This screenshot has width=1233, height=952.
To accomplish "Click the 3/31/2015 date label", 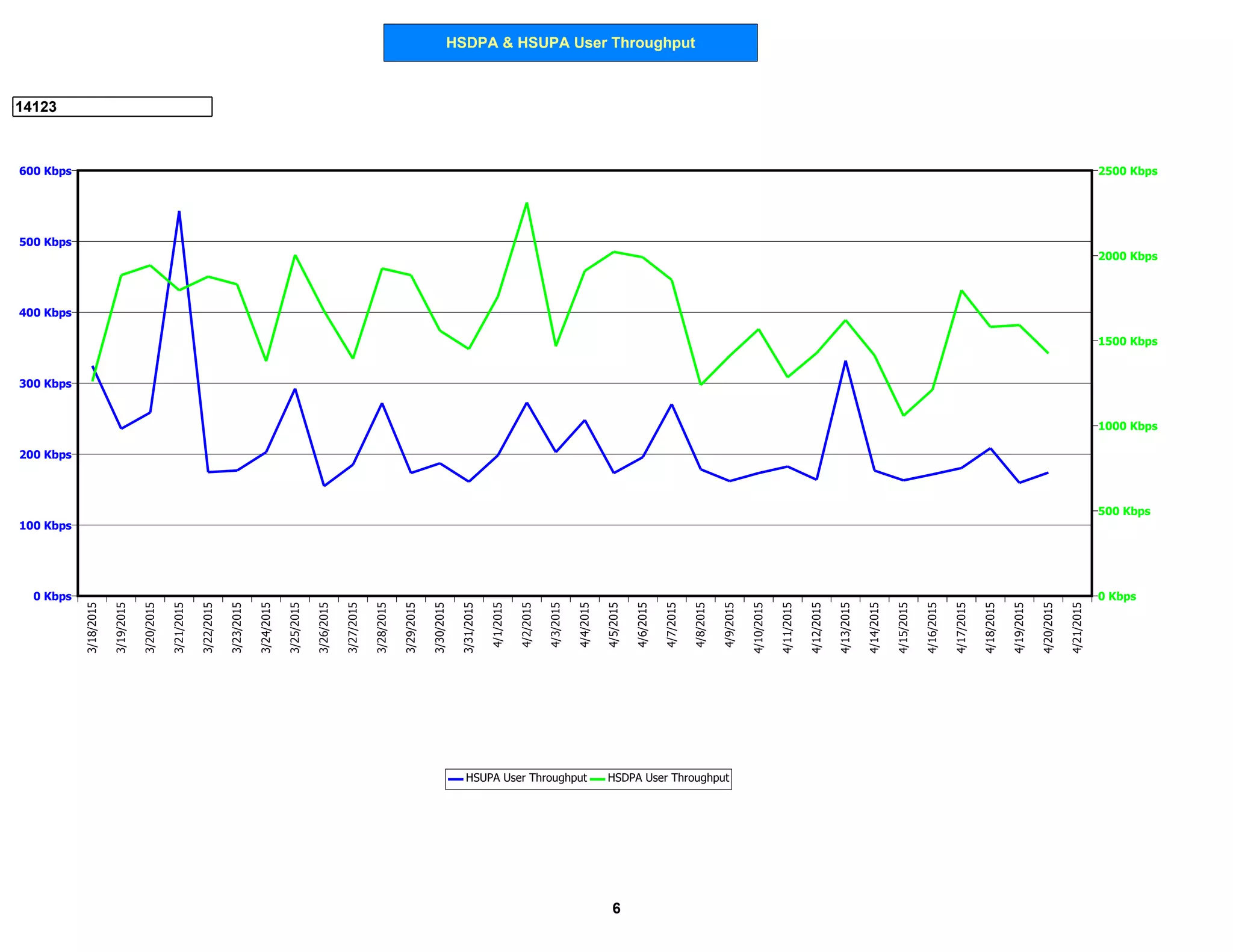I will 469,628.
